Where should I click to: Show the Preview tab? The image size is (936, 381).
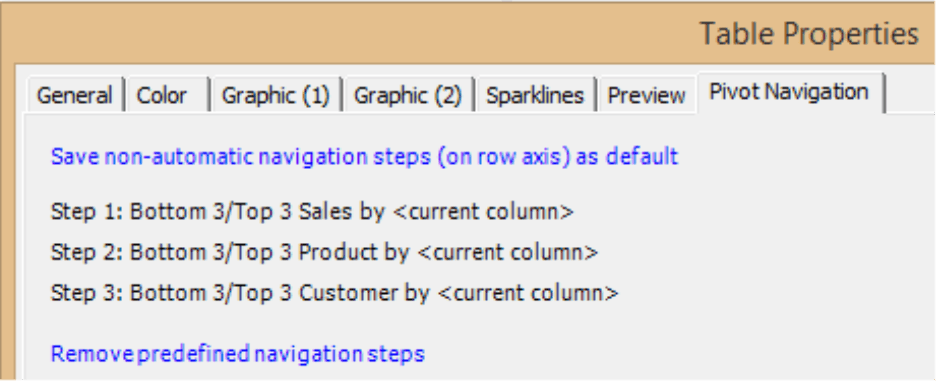646,95
